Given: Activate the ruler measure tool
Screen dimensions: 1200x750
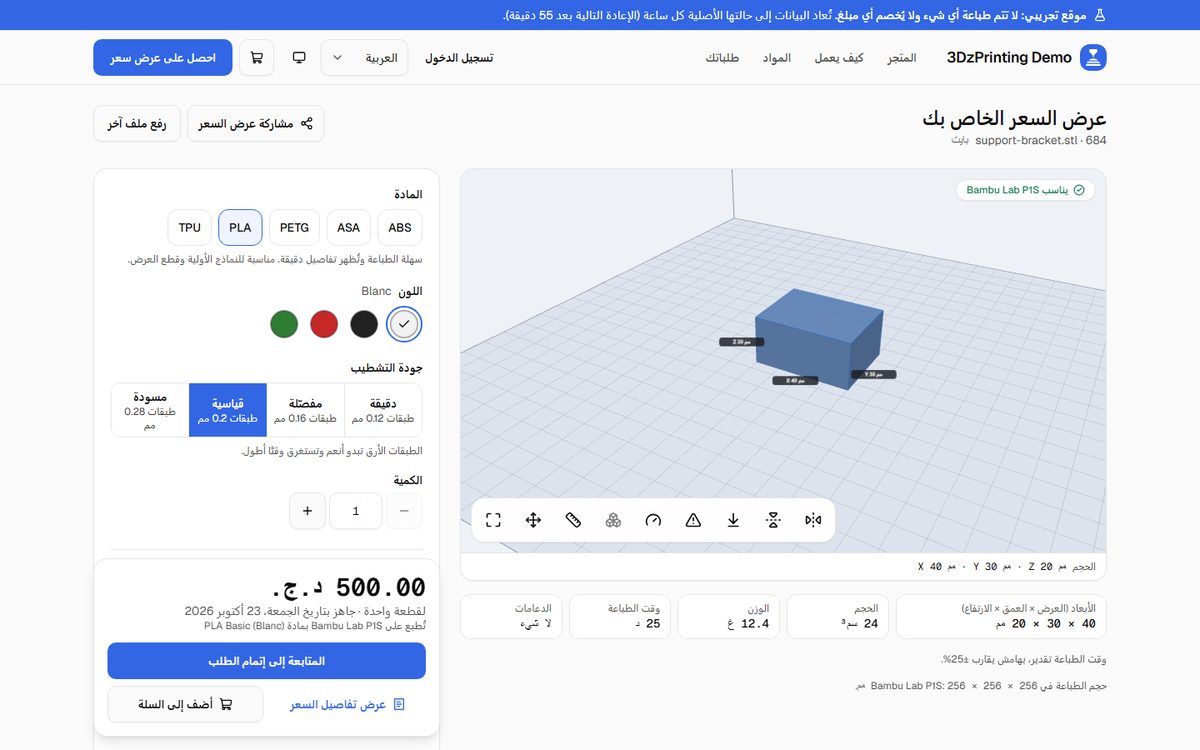Looking at the screenshot, I should [x=573, y=520].
